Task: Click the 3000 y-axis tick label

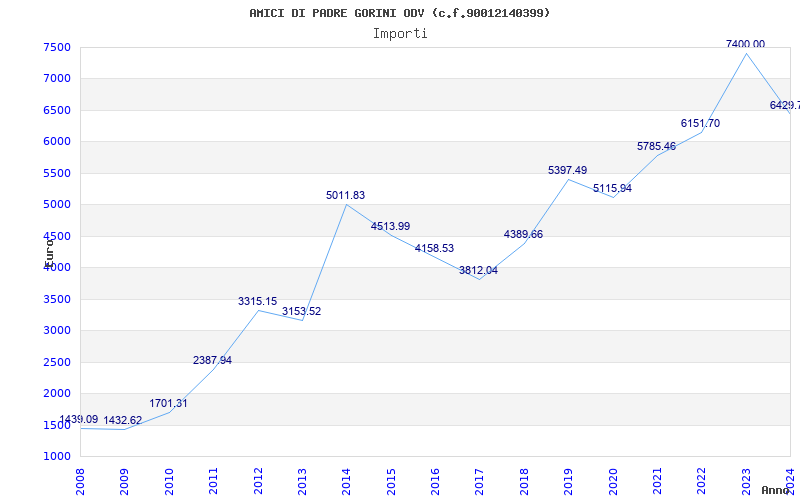Action: [57, 330]
